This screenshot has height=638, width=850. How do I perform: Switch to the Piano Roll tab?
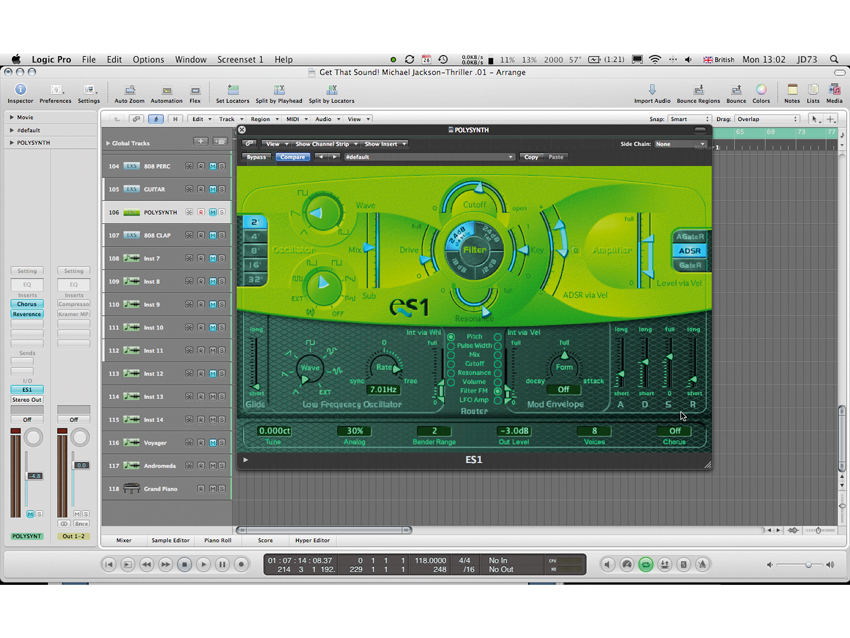[217, 540]
